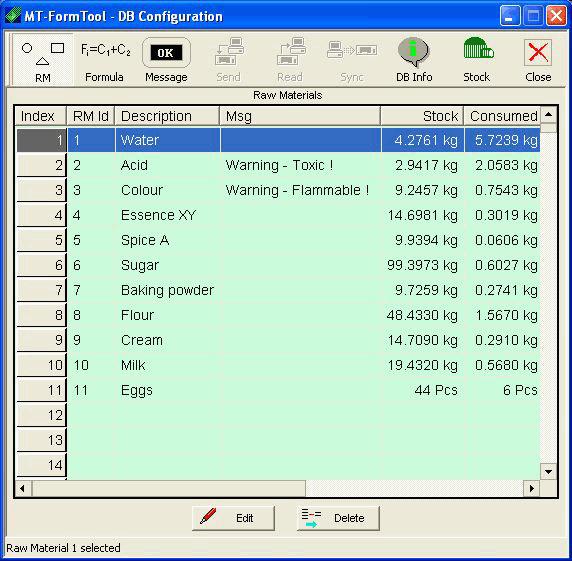Viewport: 572px width, 561px height.
Task: Click the 44 Pcs stock value
Action: (x=436, y=390)
